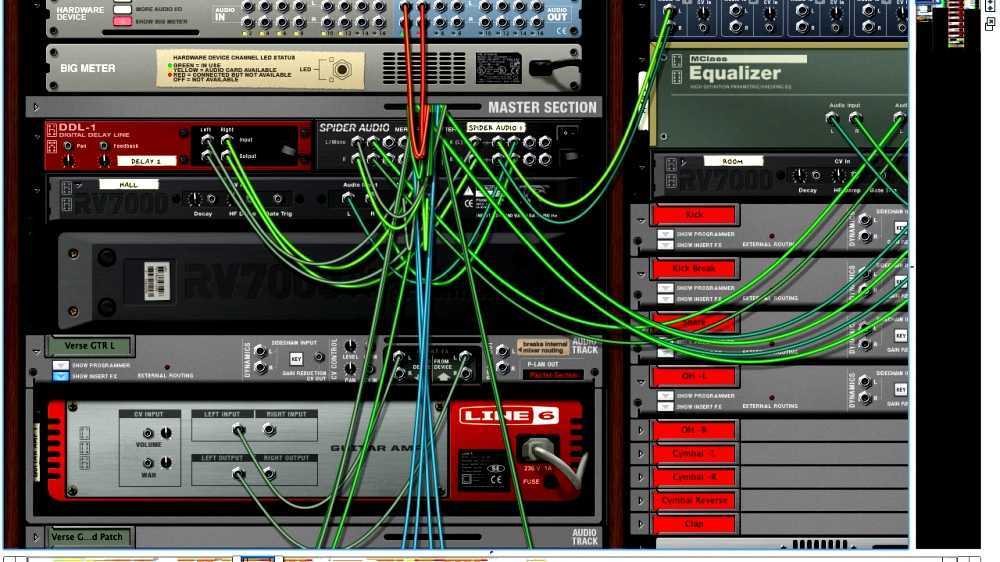This screenshot has height=562, width=1000.
Task: Expand the Cymbal -L mix channel
Action: point(640,454)
